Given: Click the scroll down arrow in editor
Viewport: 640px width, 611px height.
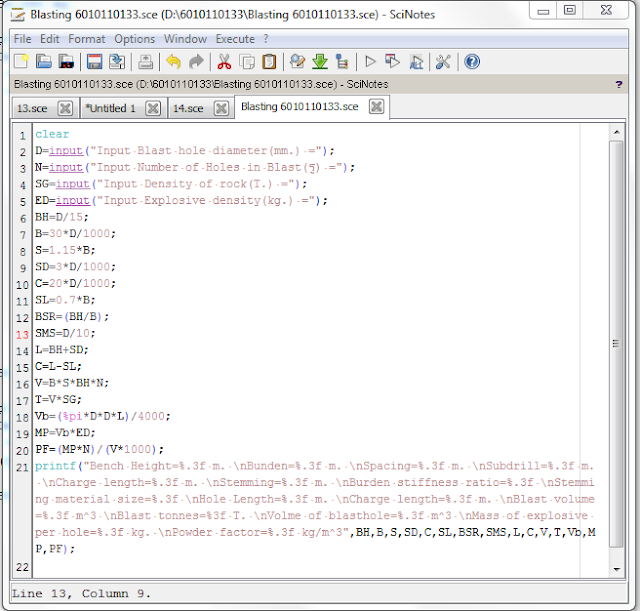Looking at the screenshot, I should (x=616, y=569).
